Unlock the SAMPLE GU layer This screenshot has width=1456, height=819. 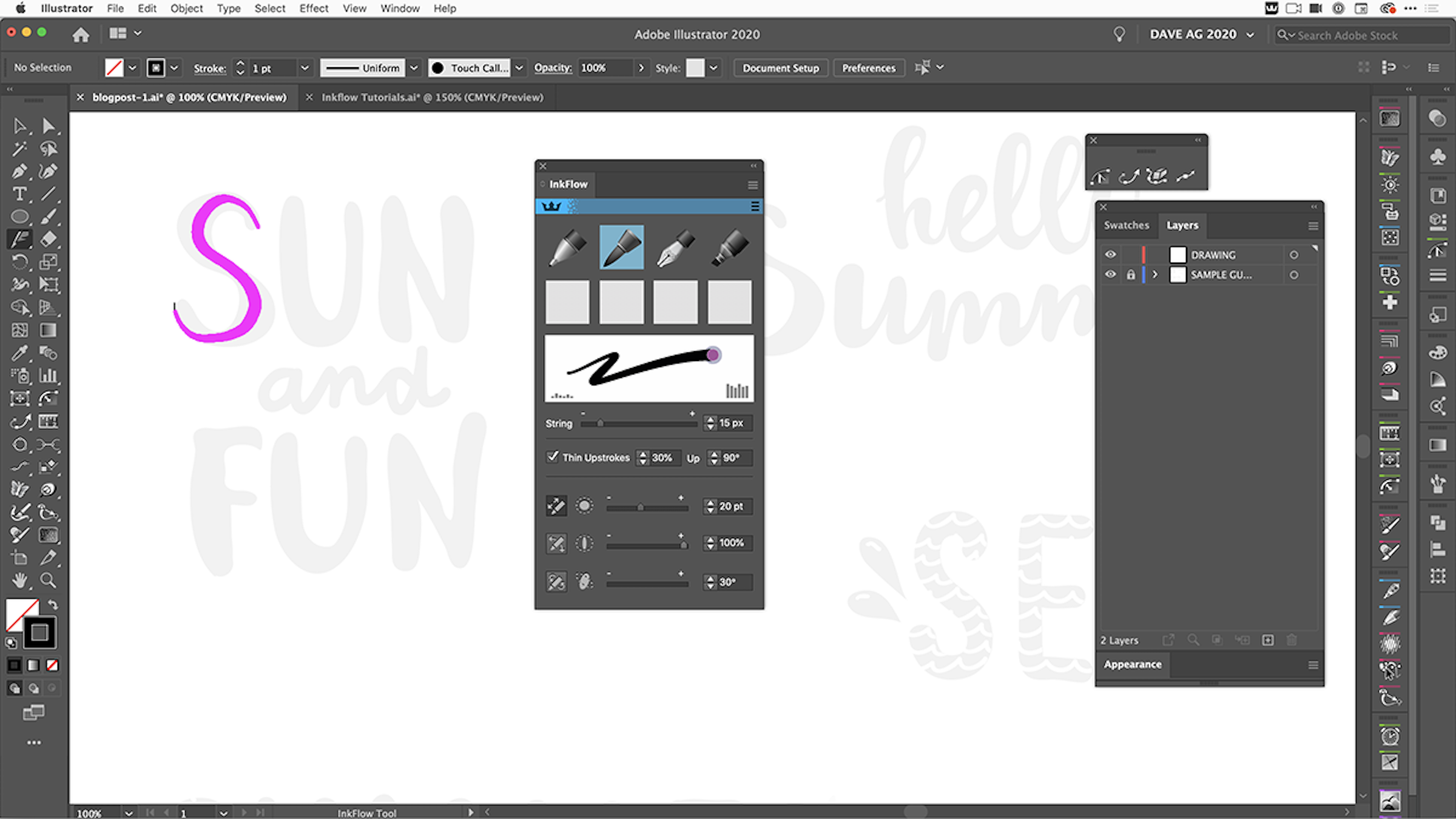point(1131,274)
